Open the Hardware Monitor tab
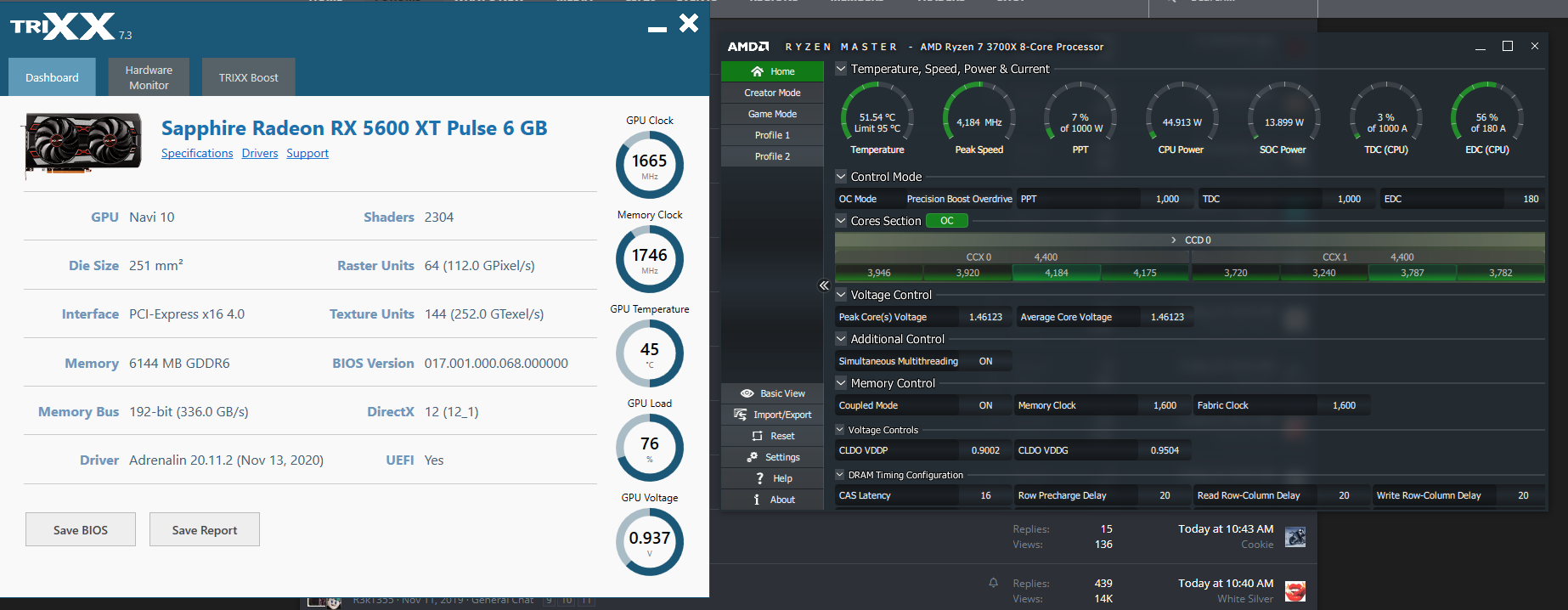This screenshot has height=610, width=1568. pos(149,77)
